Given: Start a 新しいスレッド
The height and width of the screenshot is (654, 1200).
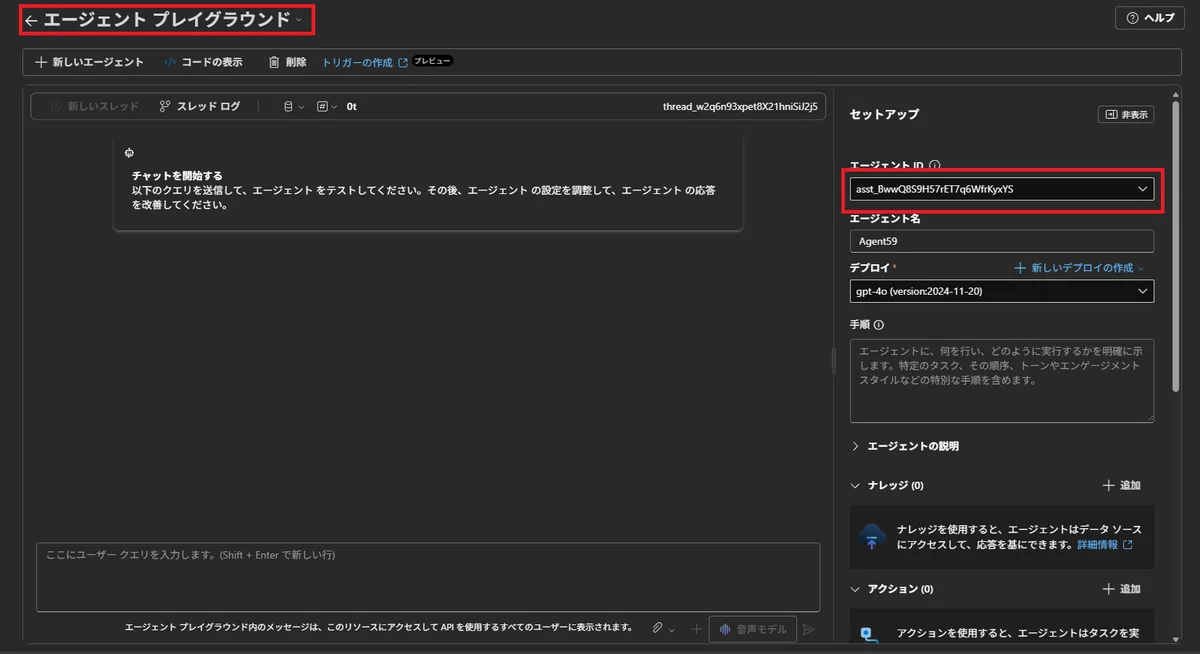Looking at the screenshot, I should click(95, 106).
